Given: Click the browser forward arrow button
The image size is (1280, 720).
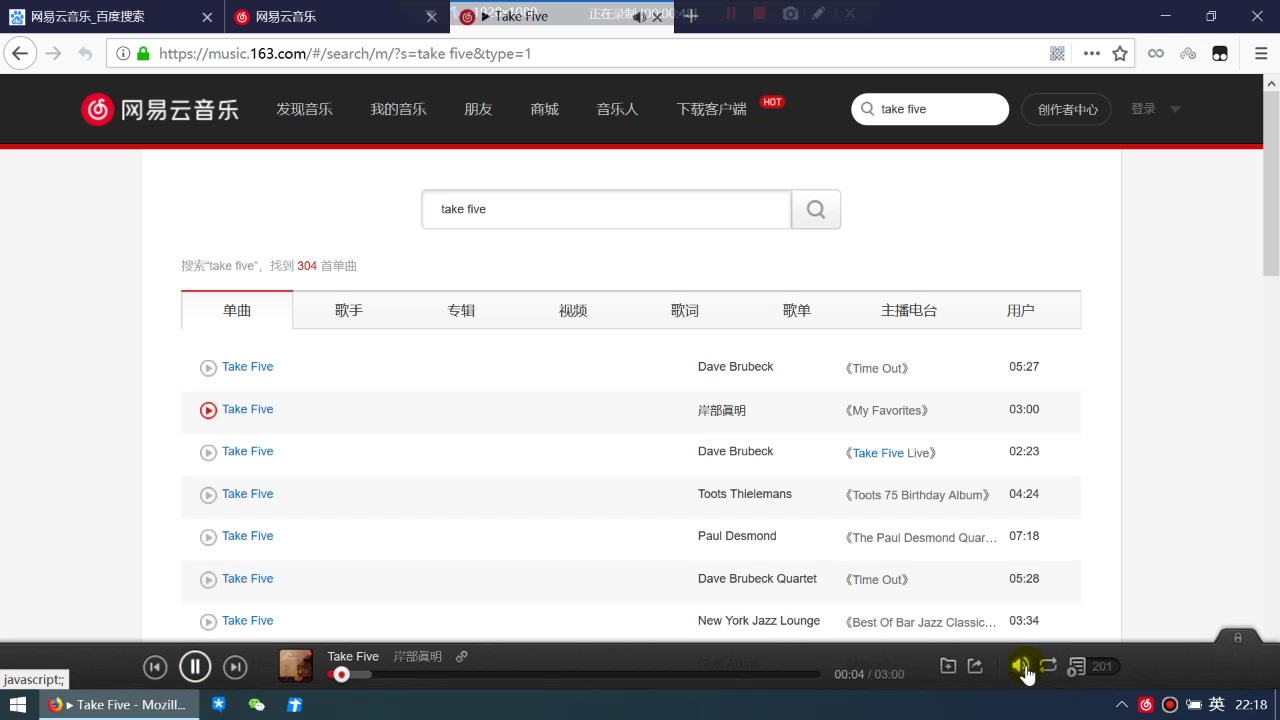Looking at the screenshot, I should (53, 54).
